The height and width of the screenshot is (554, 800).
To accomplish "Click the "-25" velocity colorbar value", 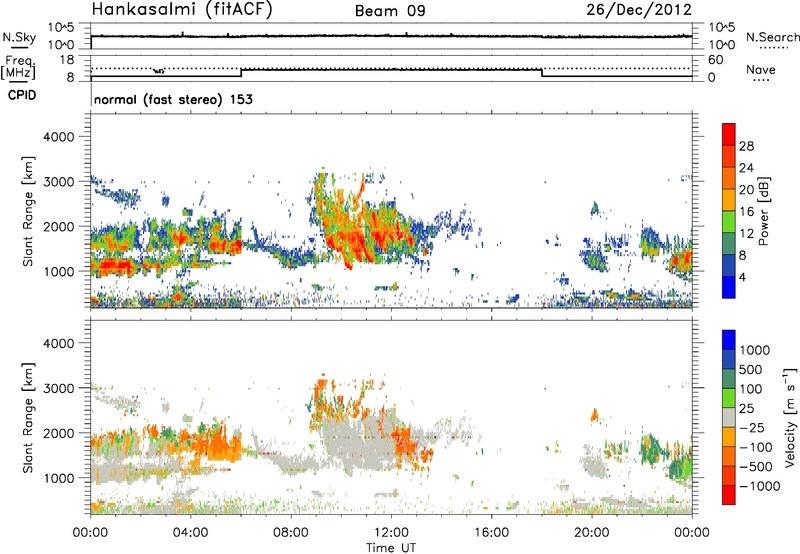I will pyautogui.click(x=752, y=428).
